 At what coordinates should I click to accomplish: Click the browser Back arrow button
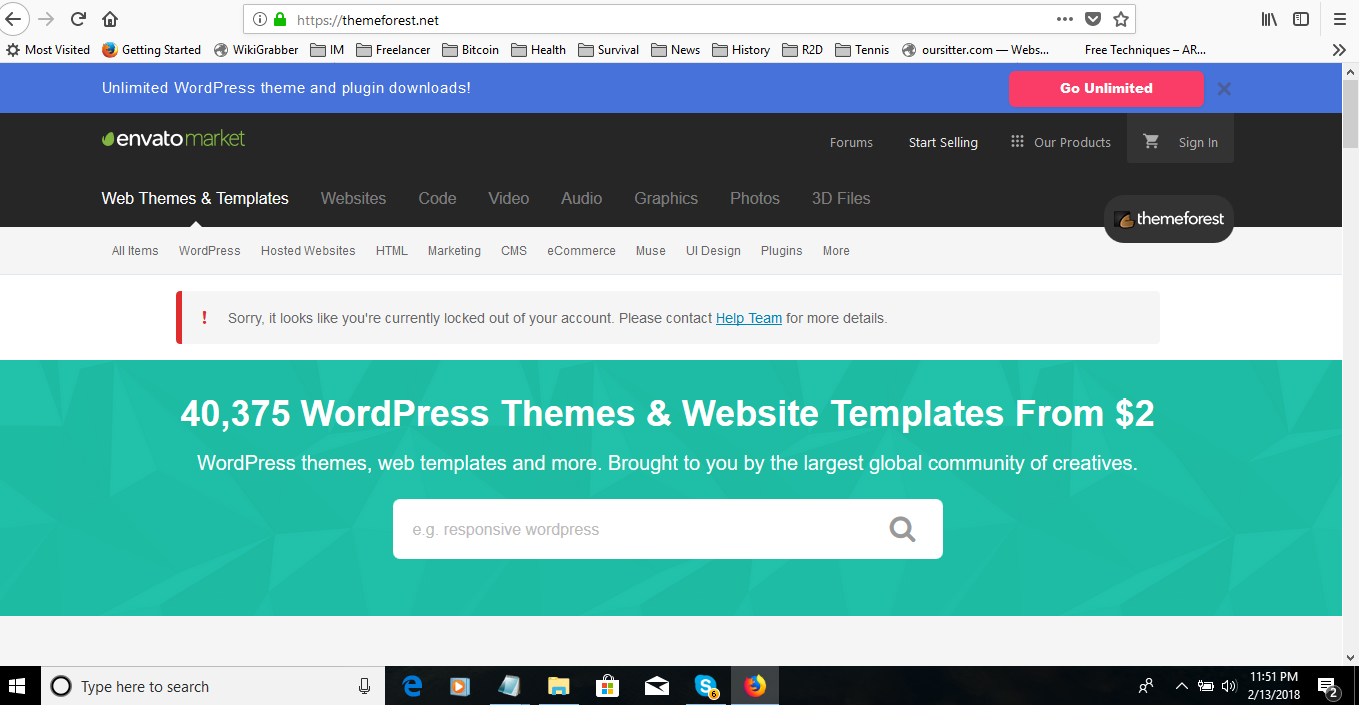point(11,19)
